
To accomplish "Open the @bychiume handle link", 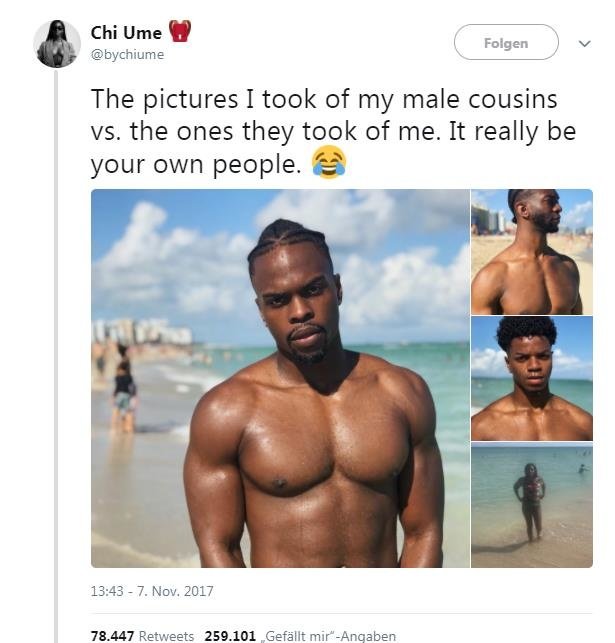I will (x=127, y=55).
